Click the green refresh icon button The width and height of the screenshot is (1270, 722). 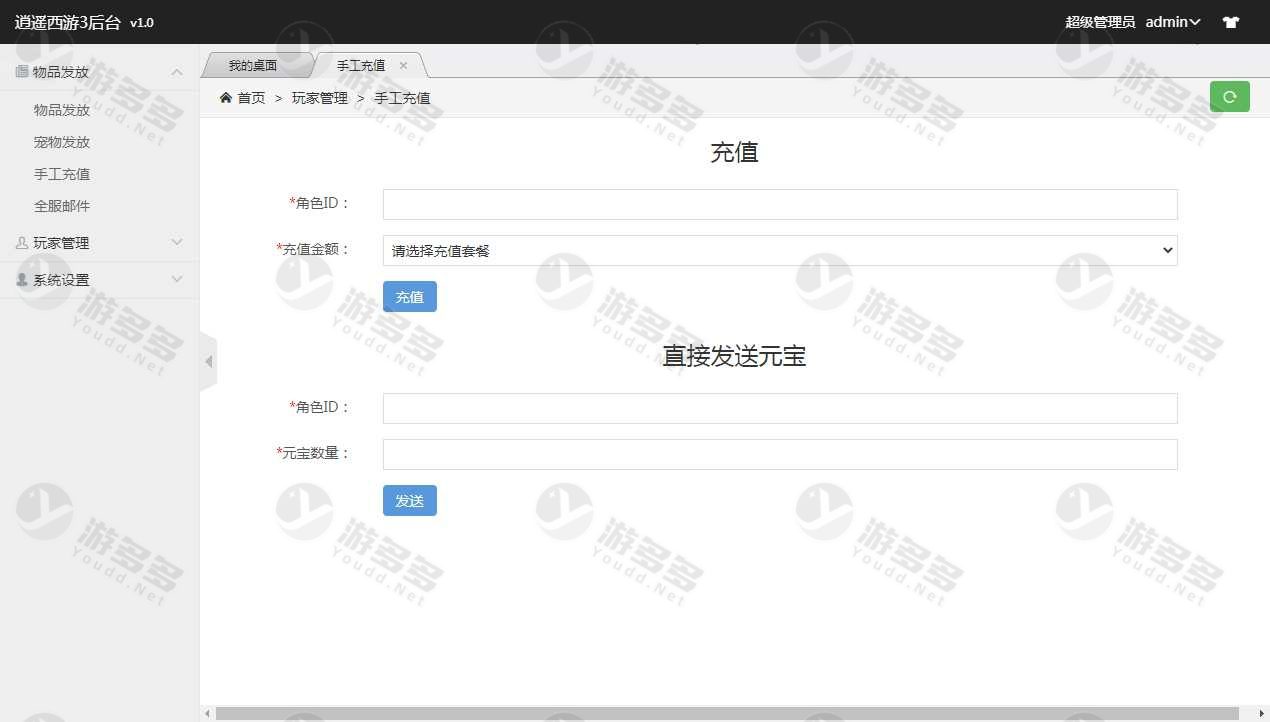(1229, 97)
